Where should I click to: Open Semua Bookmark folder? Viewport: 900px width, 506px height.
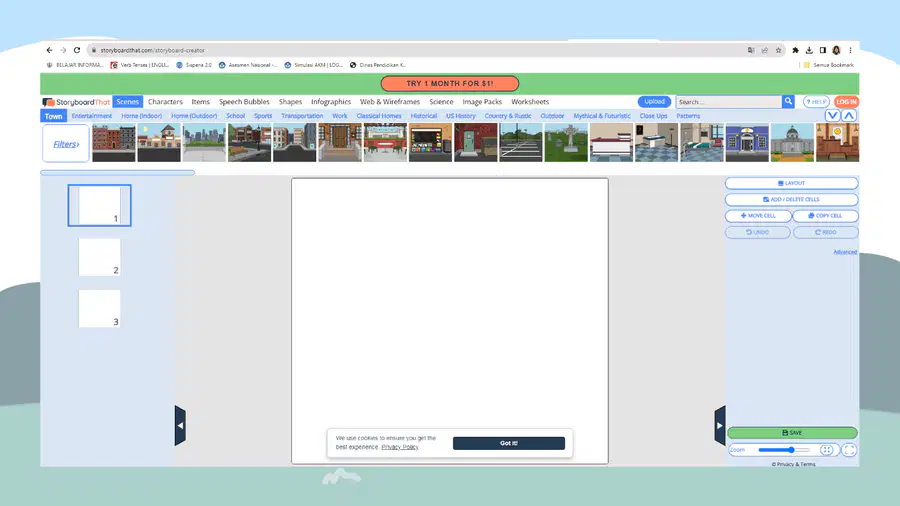[x=828, y=65]
